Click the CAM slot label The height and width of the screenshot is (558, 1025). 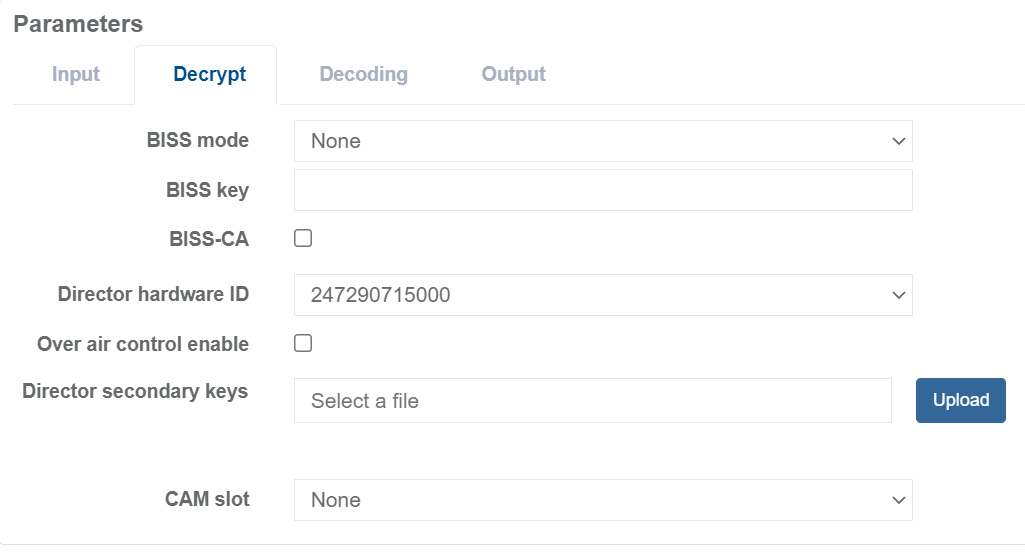point(207,499)
